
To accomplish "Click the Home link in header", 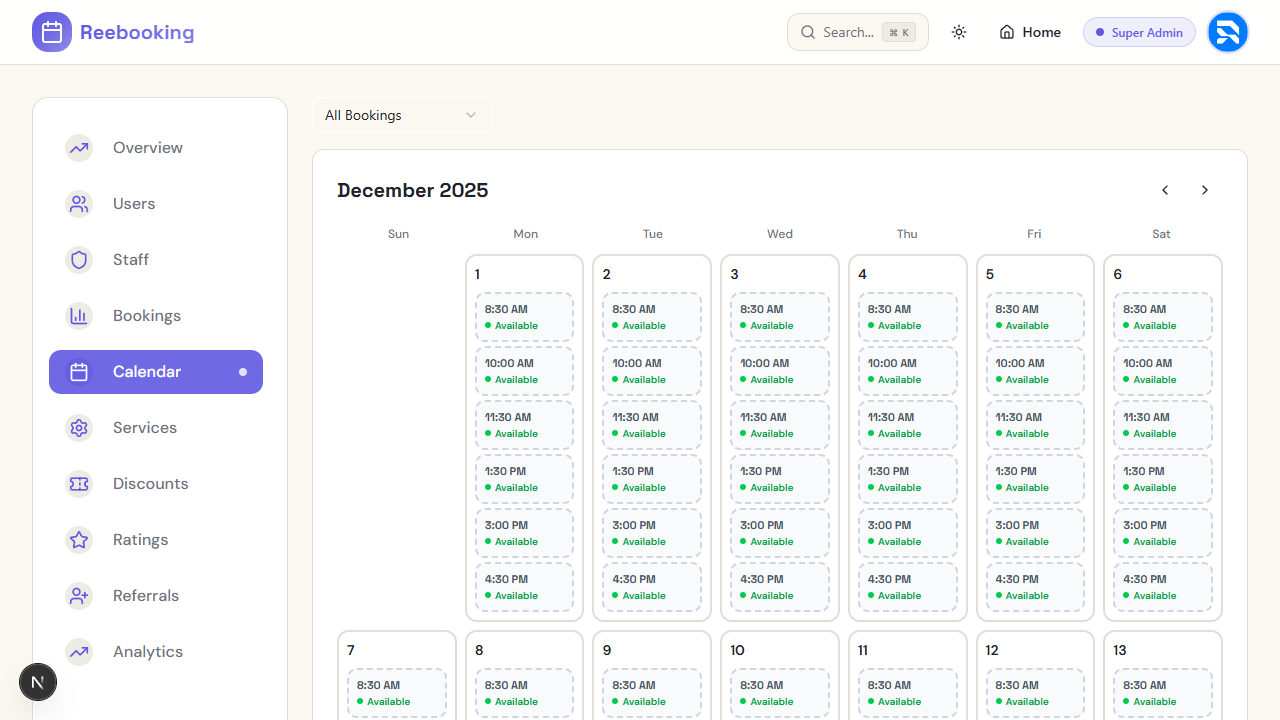I will coord(1030,32).
